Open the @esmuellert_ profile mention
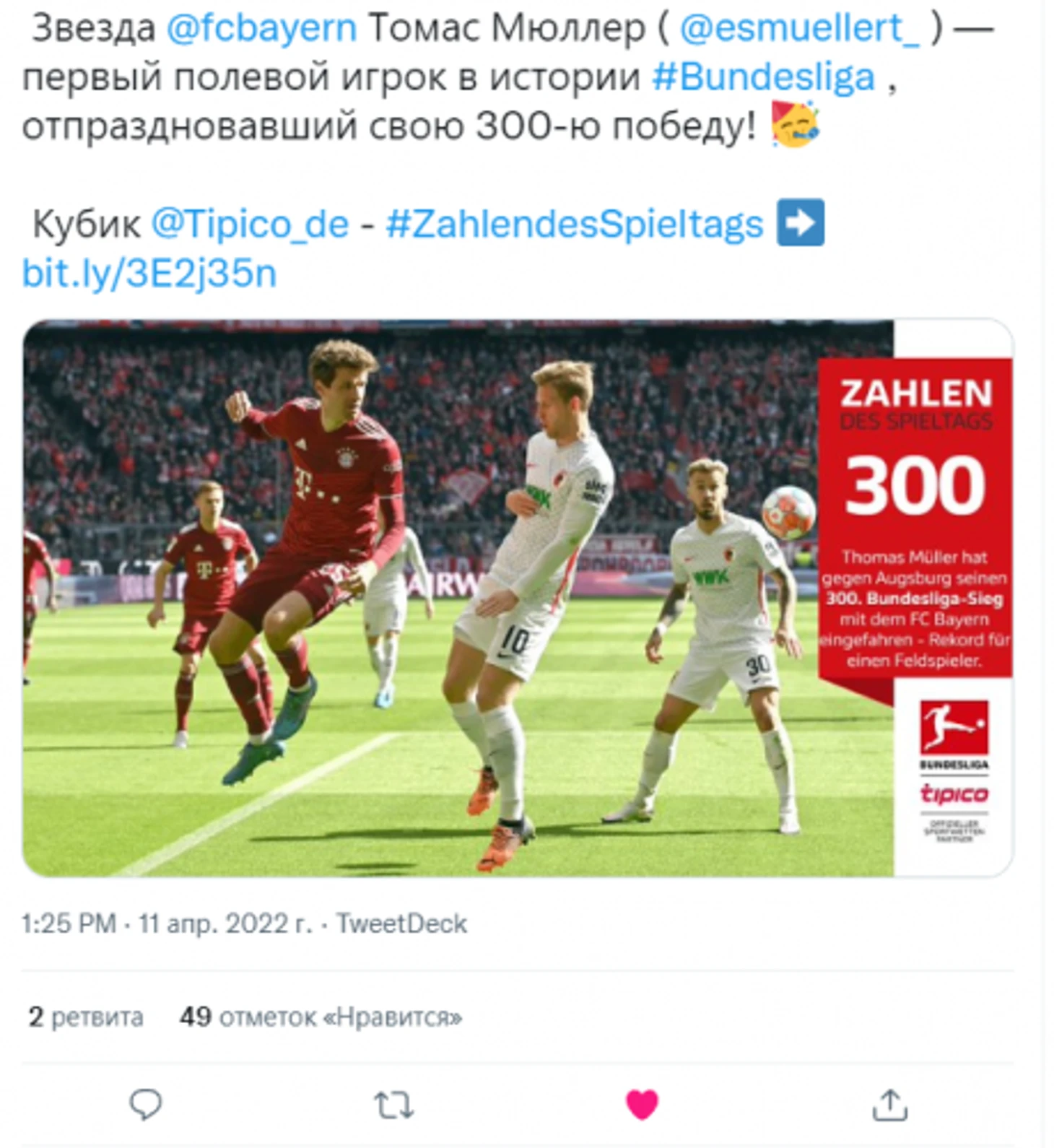1054x1148 pixels. point(801,29)
